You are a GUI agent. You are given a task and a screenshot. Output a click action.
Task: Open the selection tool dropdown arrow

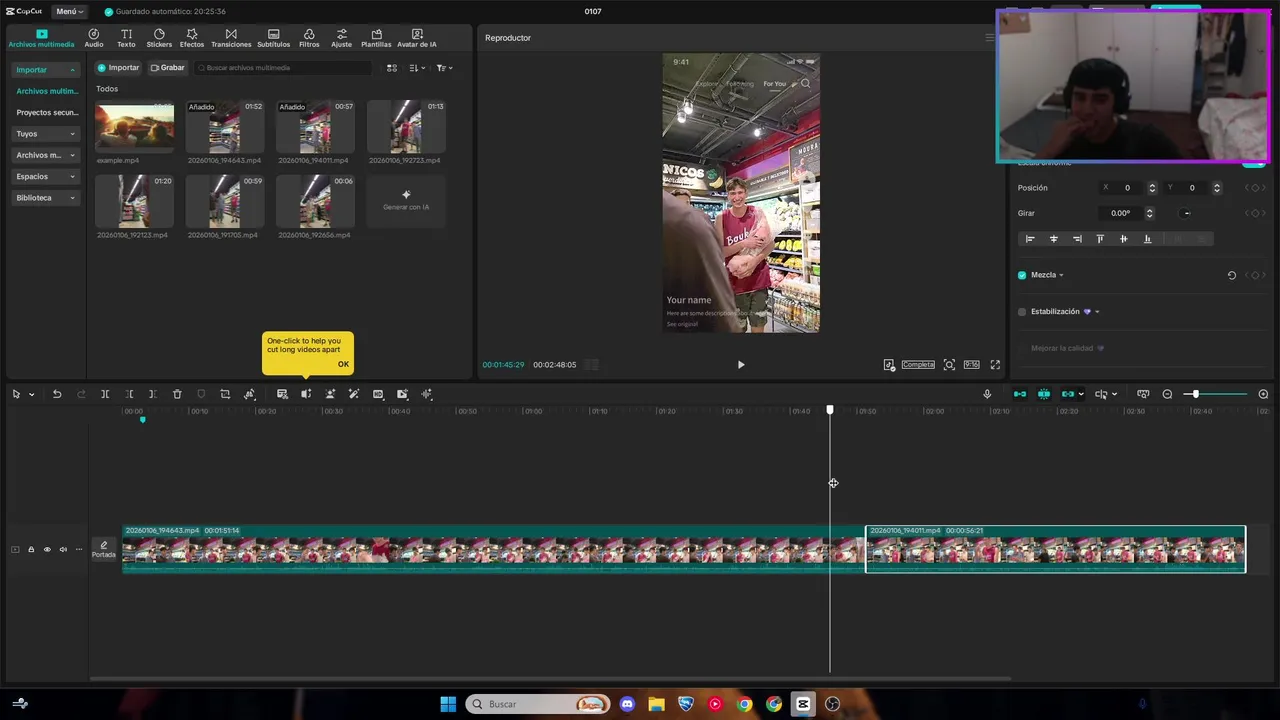[31, 394]
